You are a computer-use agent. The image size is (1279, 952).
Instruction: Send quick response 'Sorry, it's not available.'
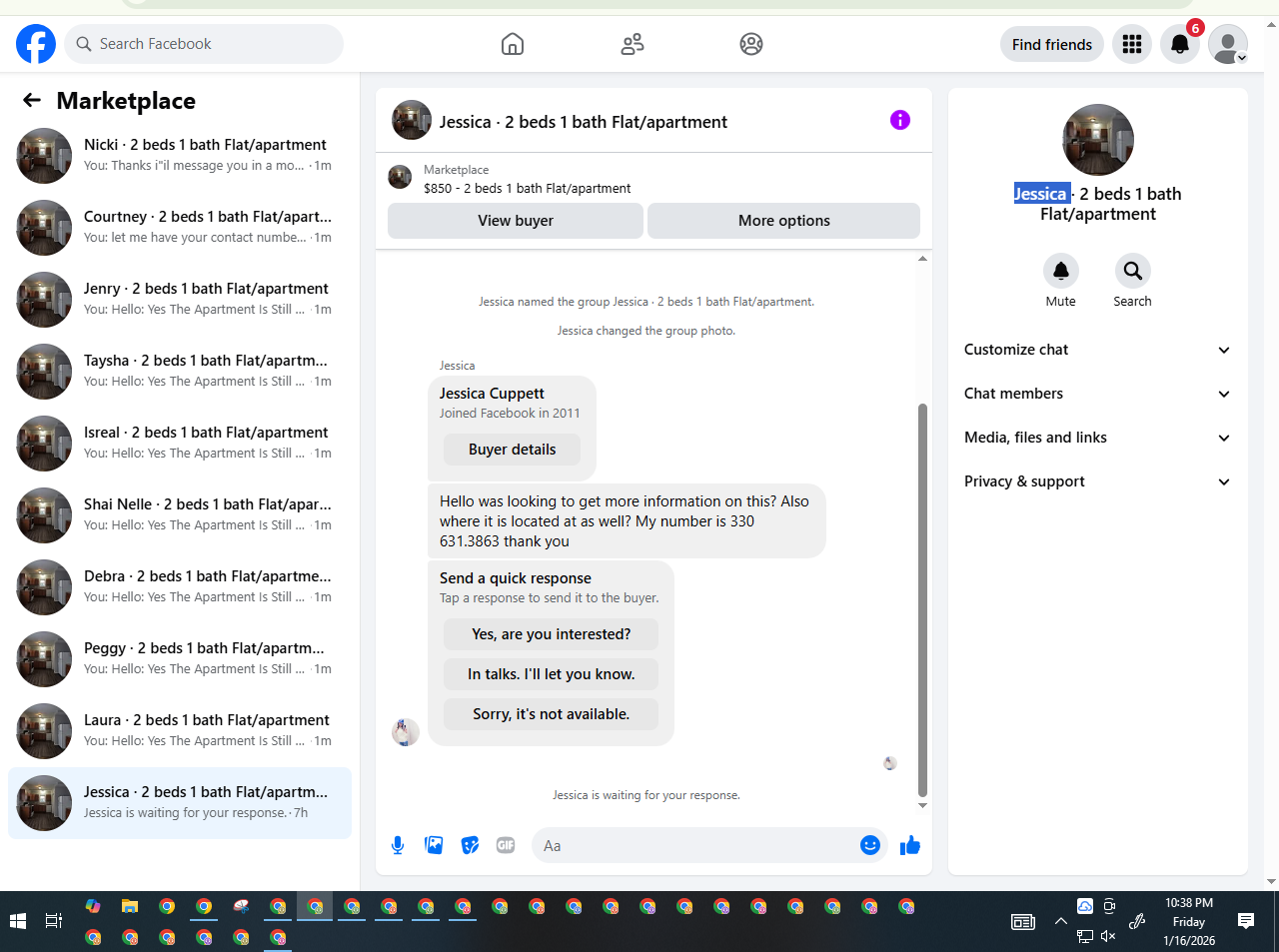coord(552,714)
